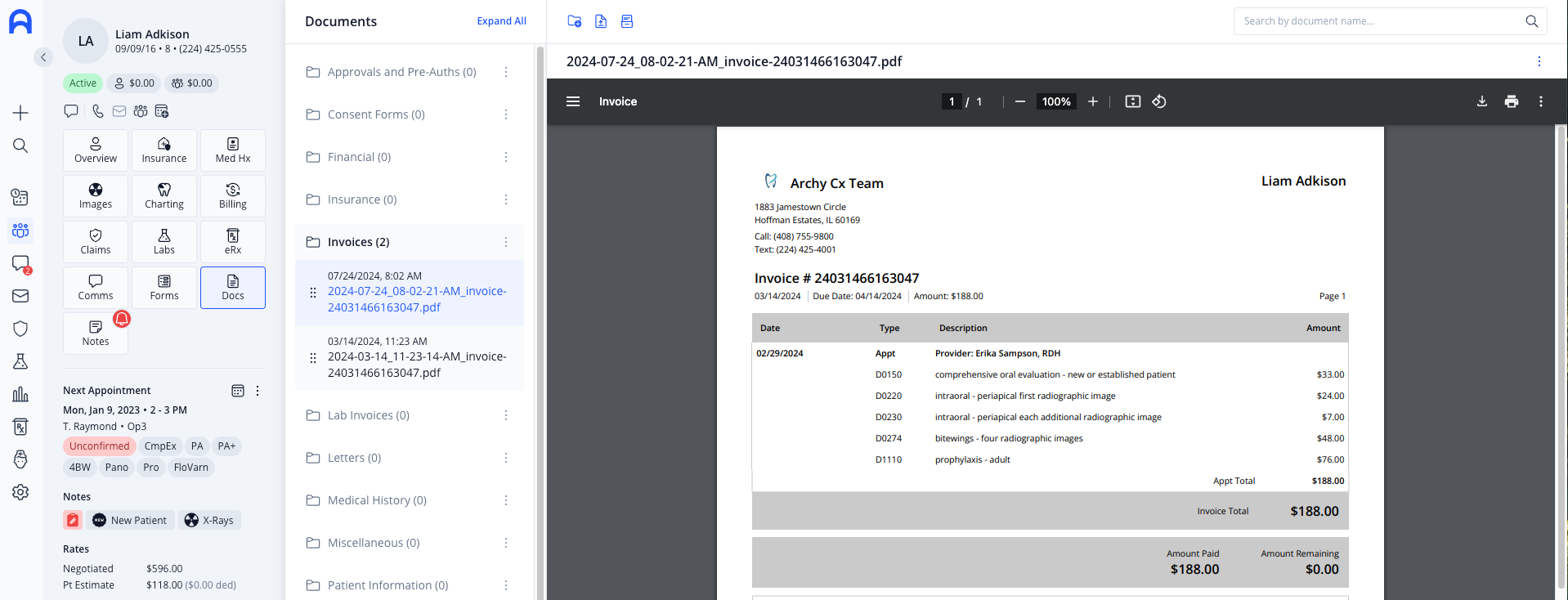Open chat messages with red badge
Screen dimensions: 1568x600
click(x=20, y=263)
